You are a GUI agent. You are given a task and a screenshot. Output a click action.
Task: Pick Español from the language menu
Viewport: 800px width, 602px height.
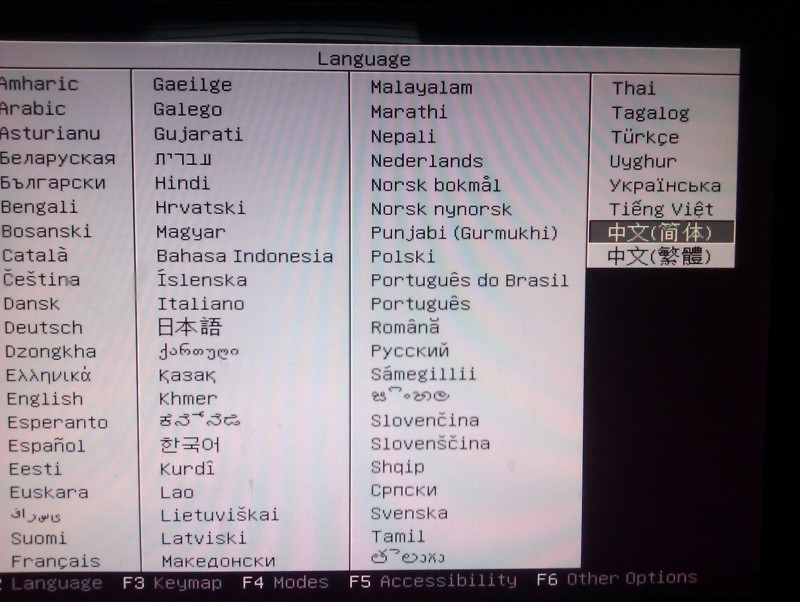[46, 446]
